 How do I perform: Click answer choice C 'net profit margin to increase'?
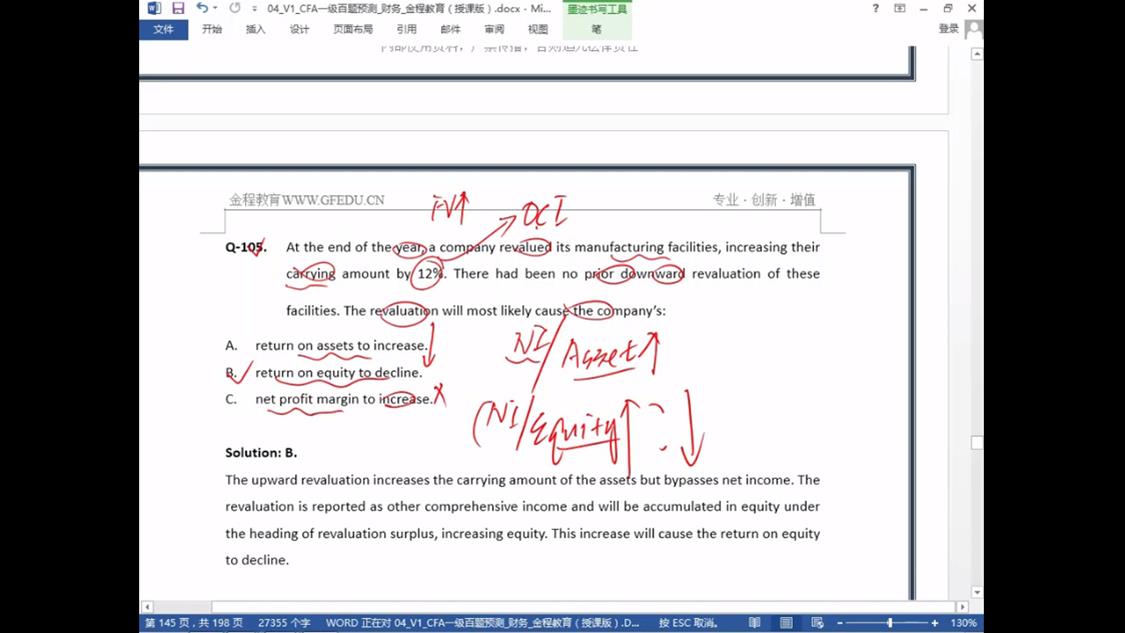tap(344, 399)
